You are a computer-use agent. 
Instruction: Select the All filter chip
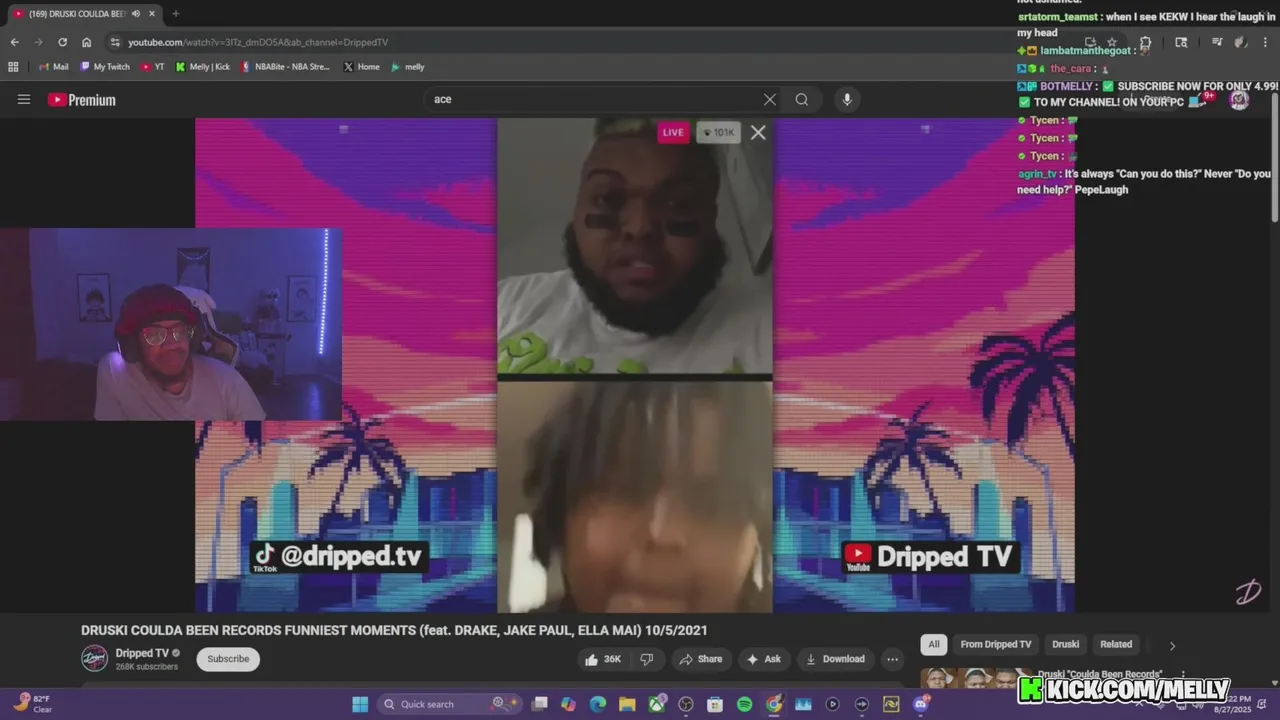pos(933,644)
